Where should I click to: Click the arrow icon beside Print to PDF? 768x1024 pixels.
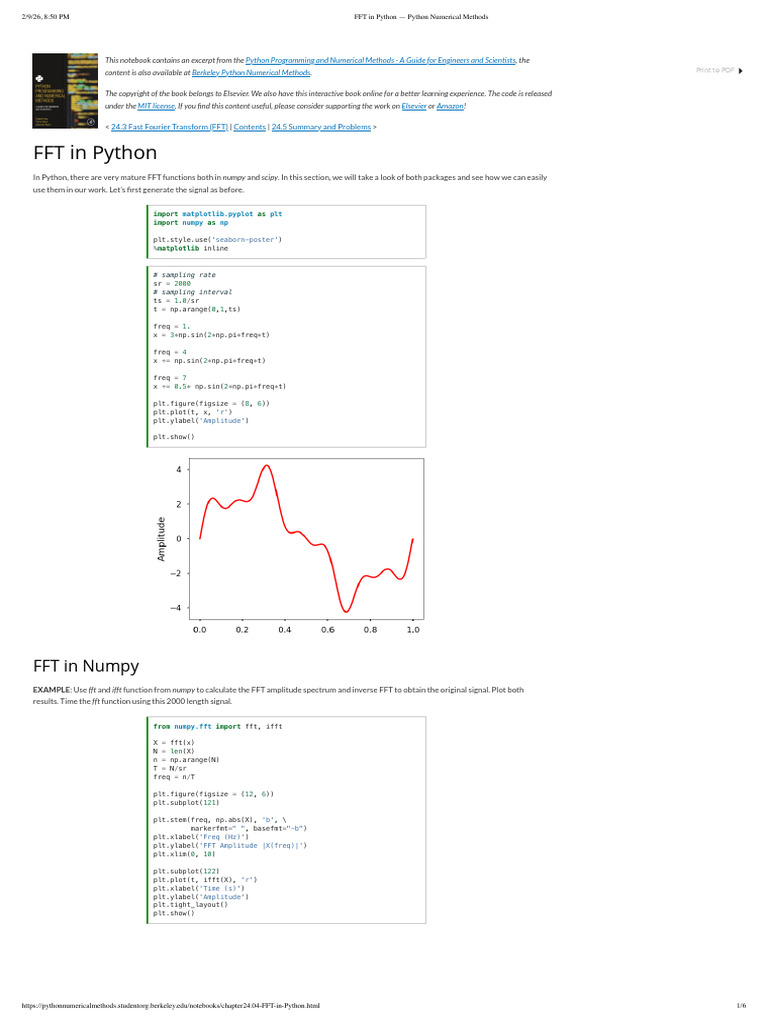[x=741, y=70]
